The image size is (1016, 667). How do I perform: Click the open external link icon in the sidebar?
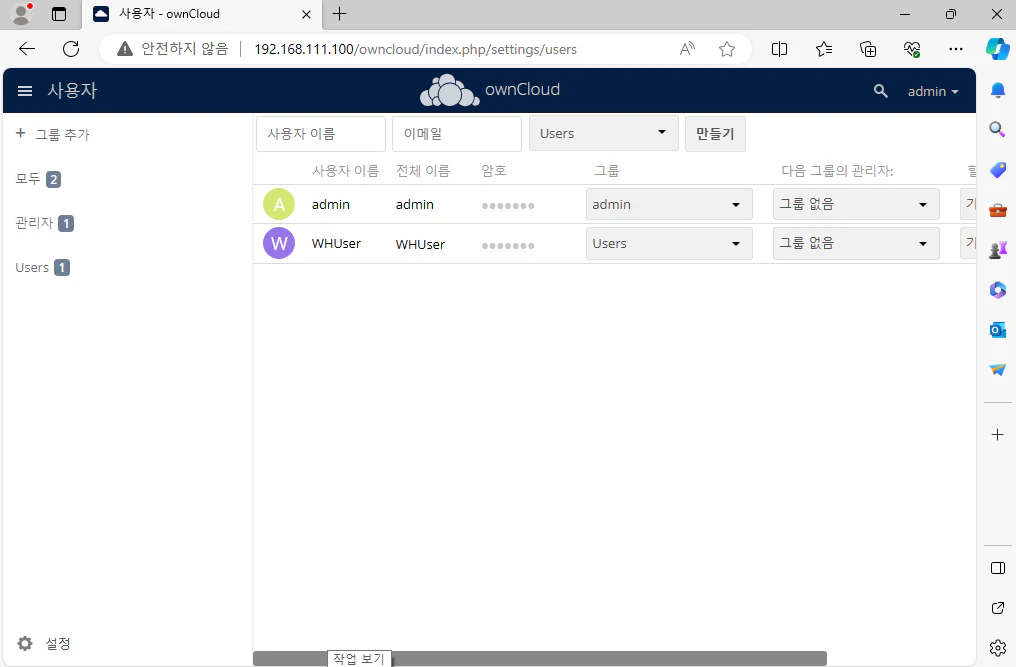pyautogui.click(x=998, y=608)
